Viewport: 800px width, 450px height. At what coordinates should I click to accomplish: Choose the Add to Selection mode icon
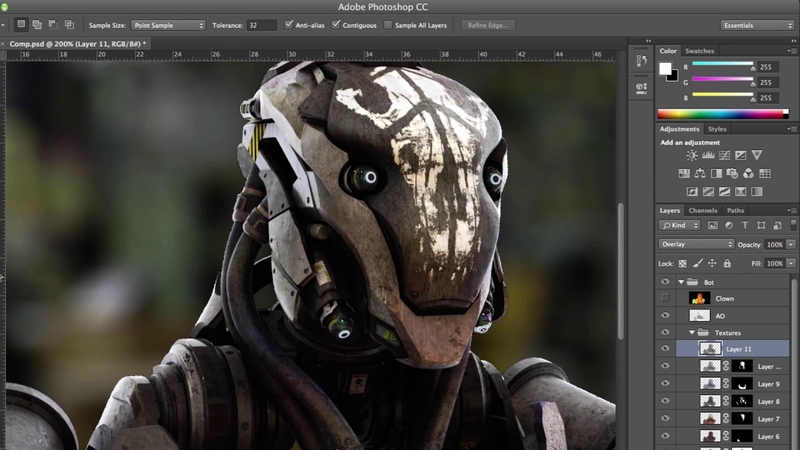[x=37, y=24]
